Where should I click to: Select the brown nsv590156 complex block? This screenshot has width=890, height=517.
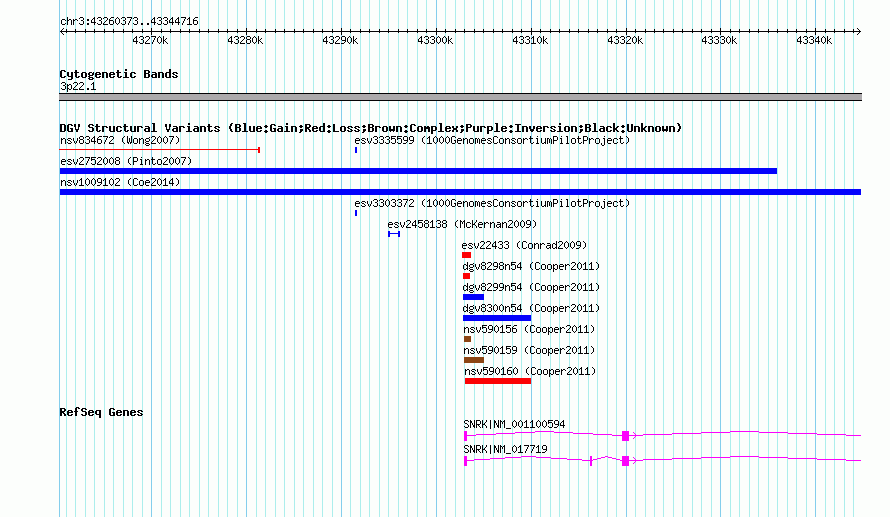[x=468, y=339]
